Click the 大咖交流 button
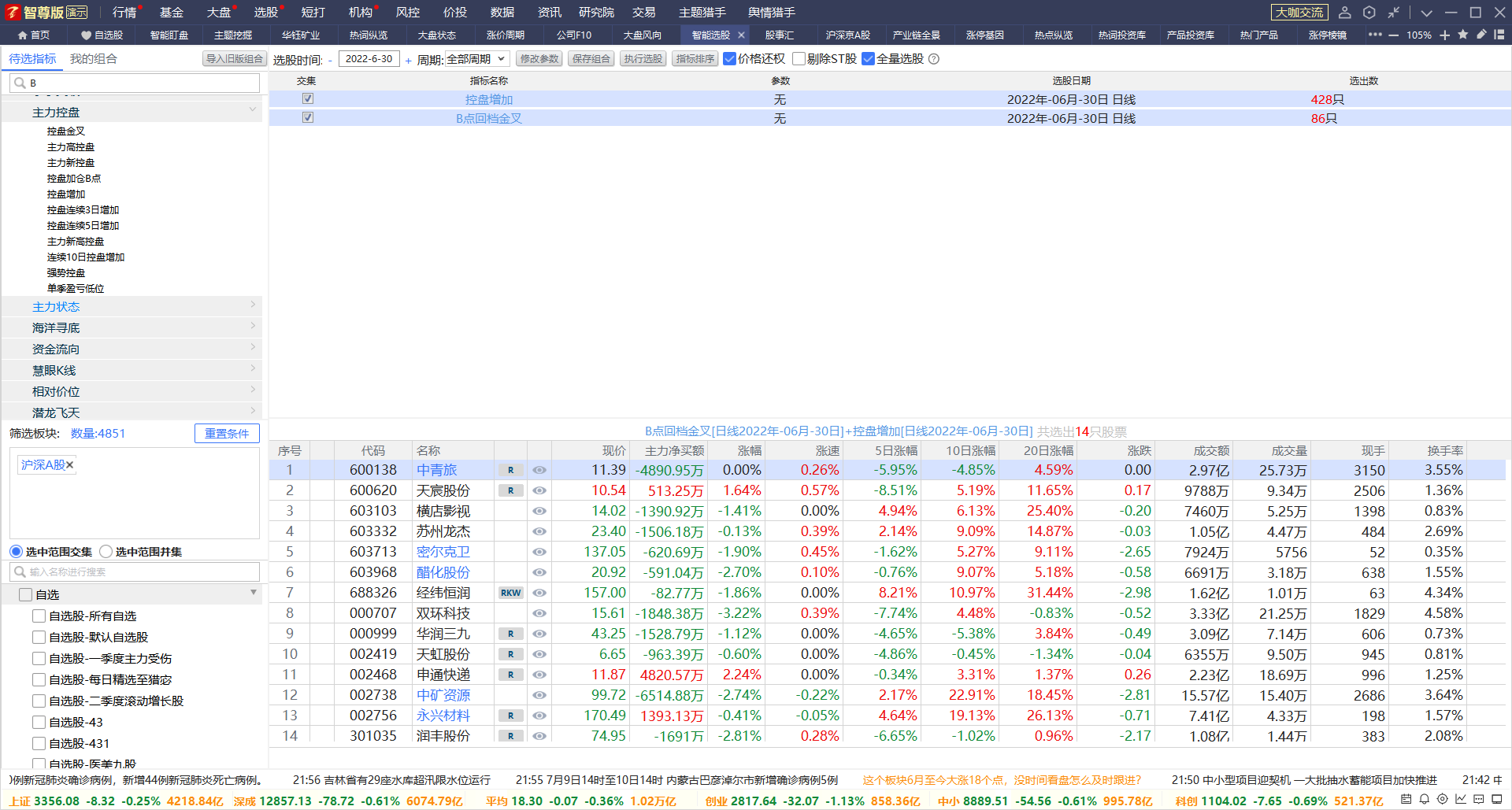 click(1299, 13)
